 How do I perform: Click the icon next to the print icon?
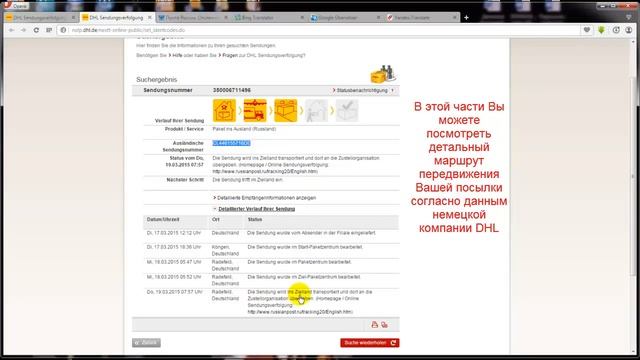(384, 325)
